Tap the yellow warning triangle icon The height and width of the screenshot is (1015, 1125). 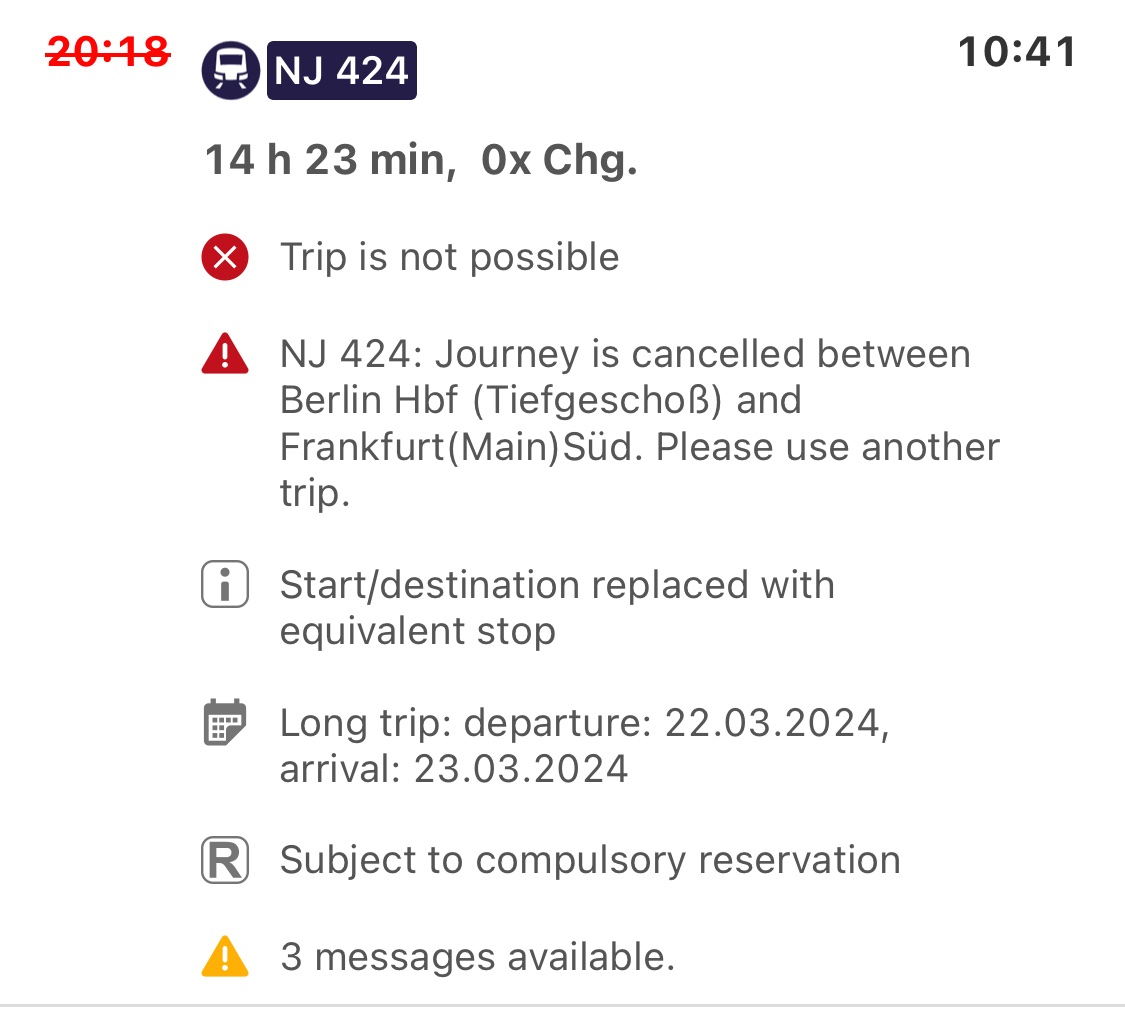coord(225,957)
